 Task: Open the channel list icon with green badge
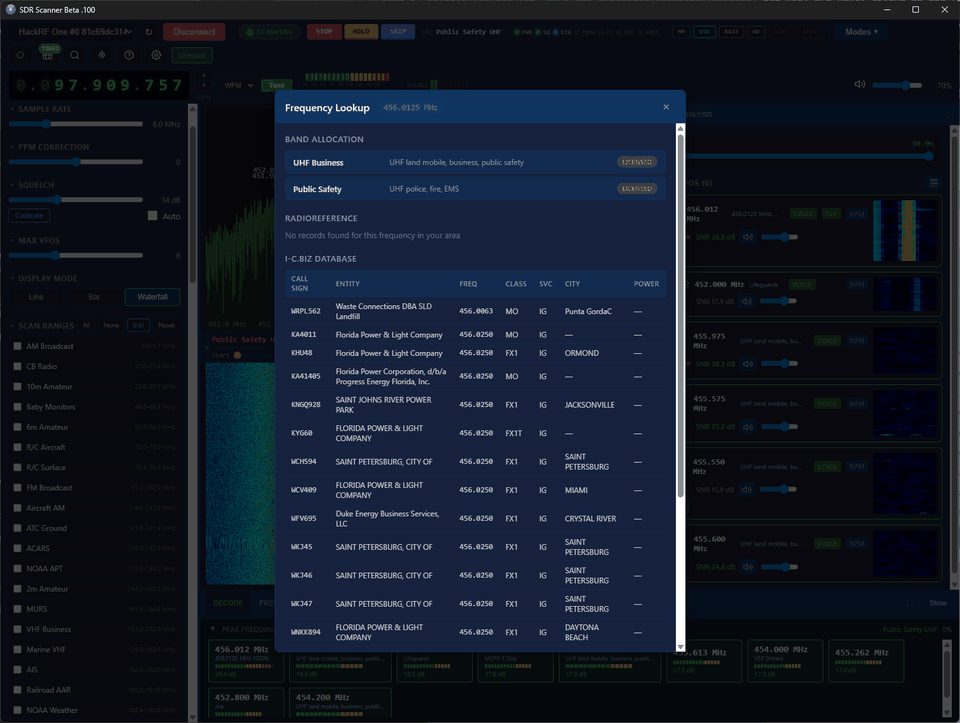coord(48,54)
